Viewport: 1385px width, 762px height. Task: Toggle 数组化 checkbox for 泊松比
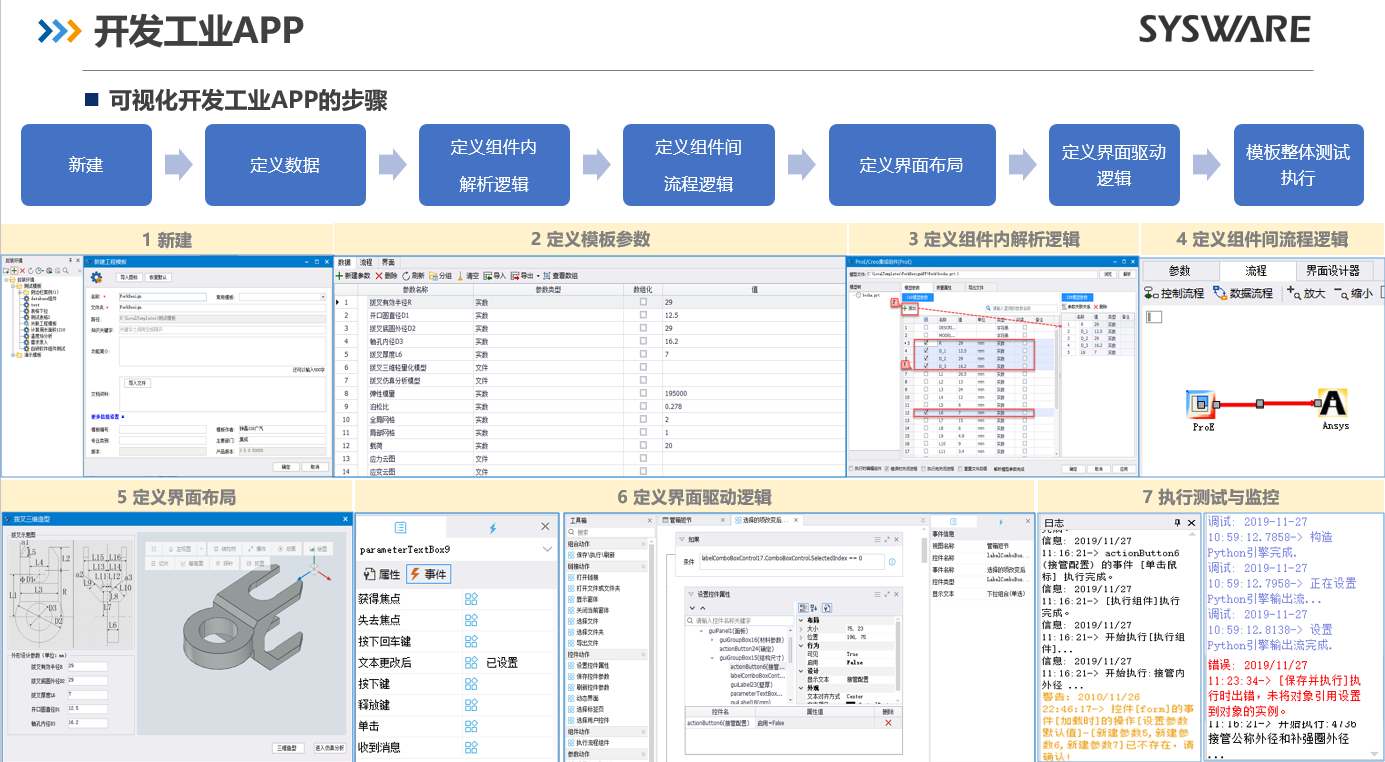pos(642,406)
